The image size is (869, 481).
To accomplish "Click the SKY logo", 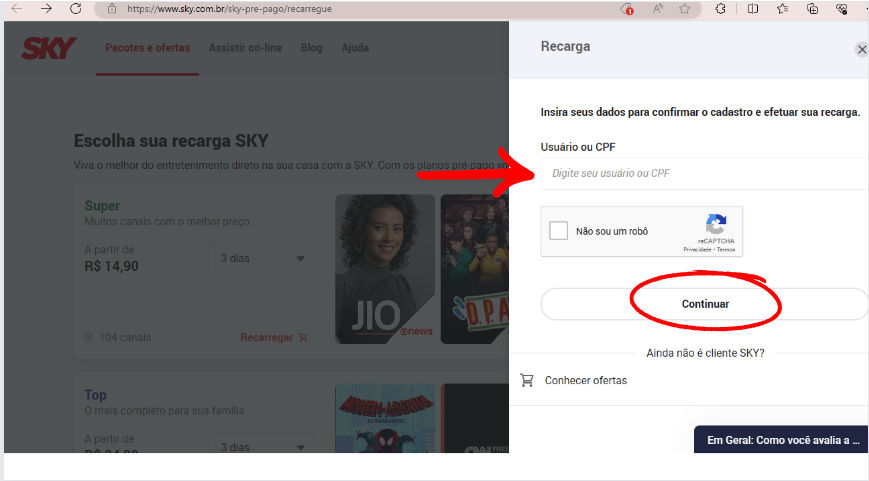I will pyautogui.click(x=49, y=48).
